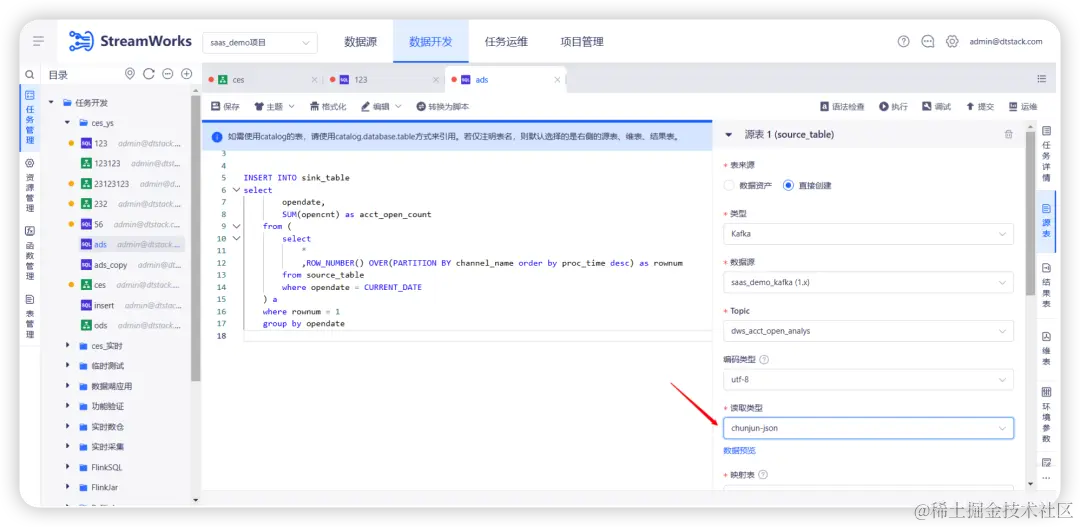Switch to the ces editor tab

point(262,79)
